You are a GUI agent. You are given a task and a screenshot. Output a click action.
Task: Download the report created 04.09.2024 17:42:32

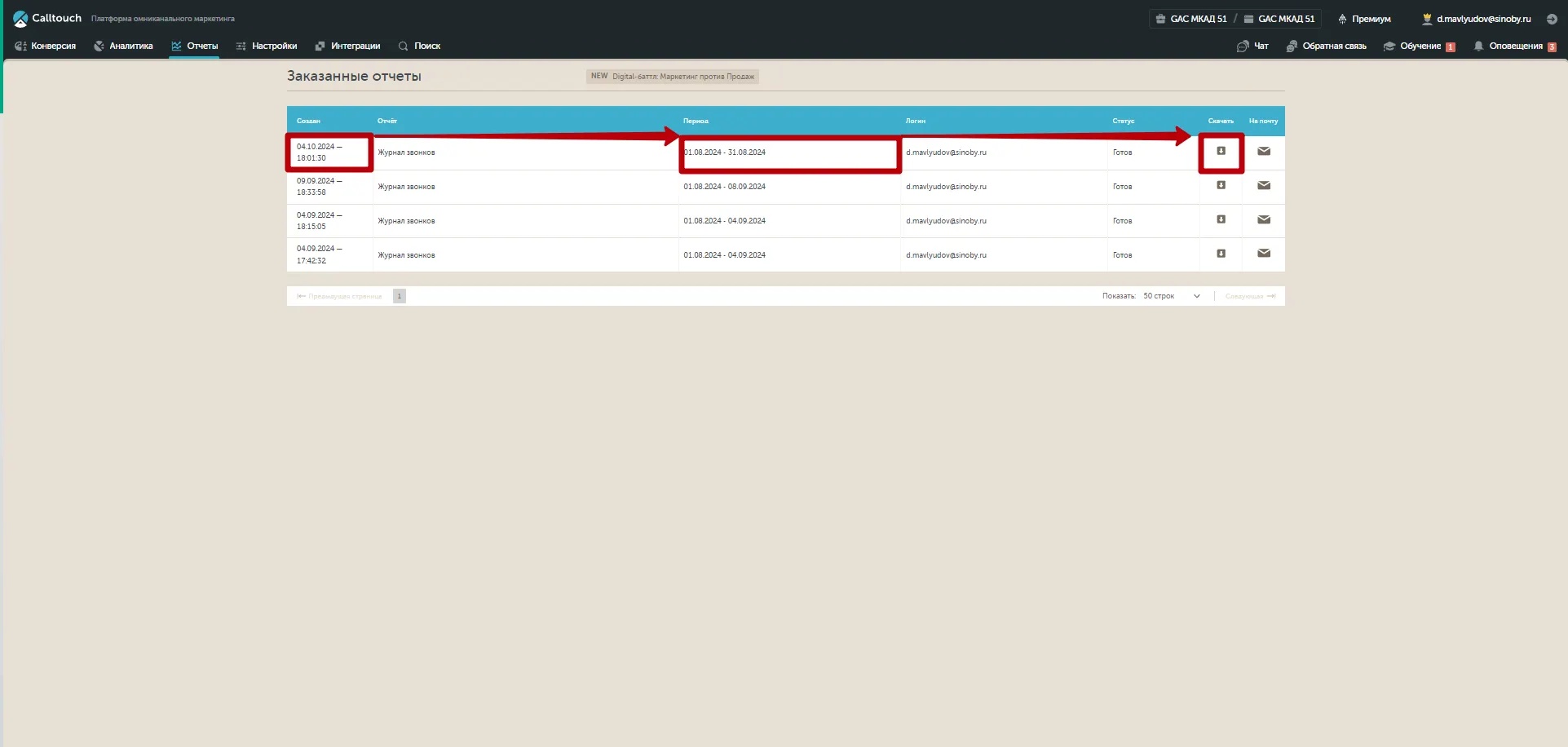point(1221,254)
